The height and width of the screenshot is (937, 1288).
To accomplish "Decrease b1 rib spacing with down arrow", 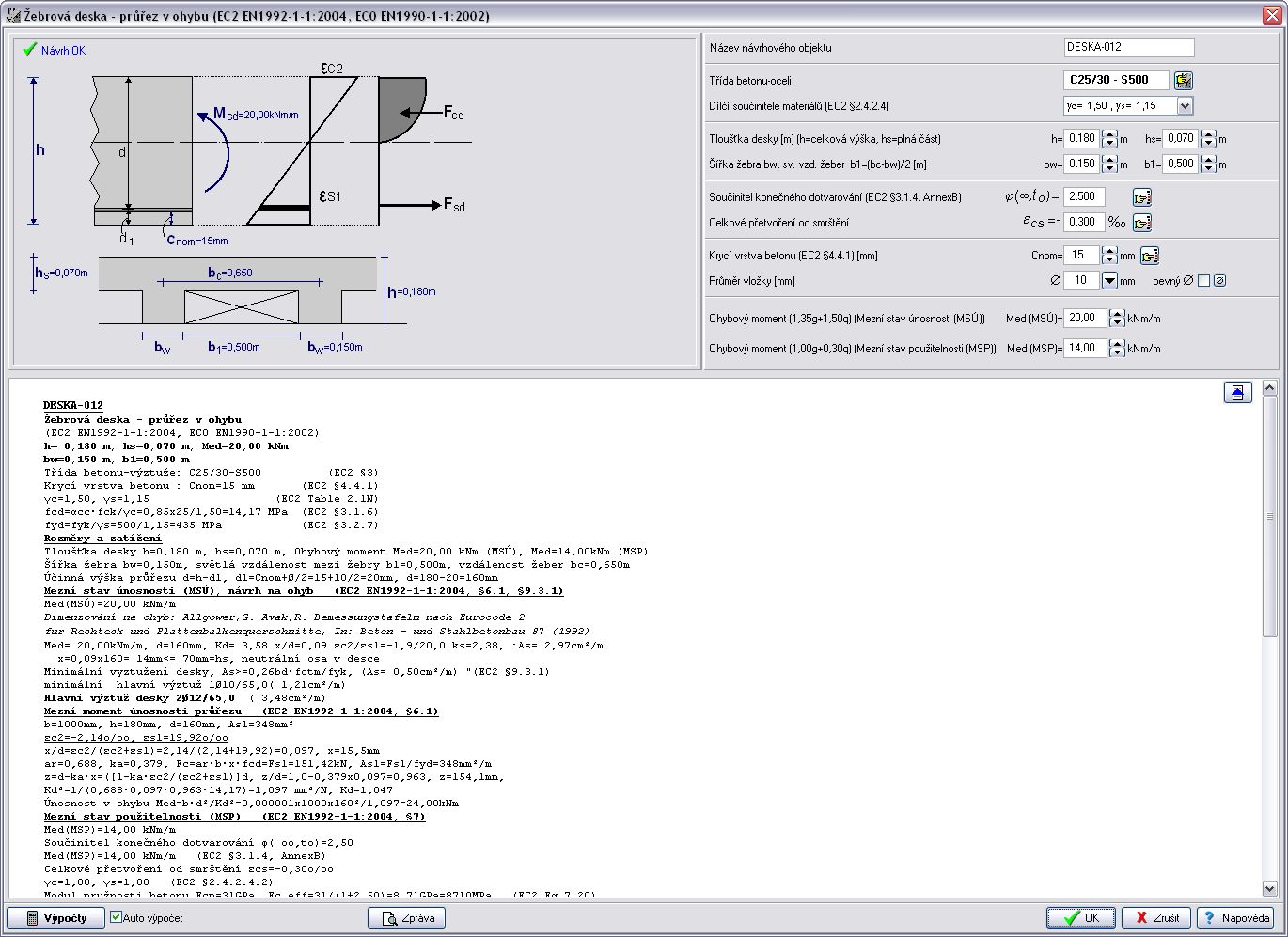I will [1209, 168].
